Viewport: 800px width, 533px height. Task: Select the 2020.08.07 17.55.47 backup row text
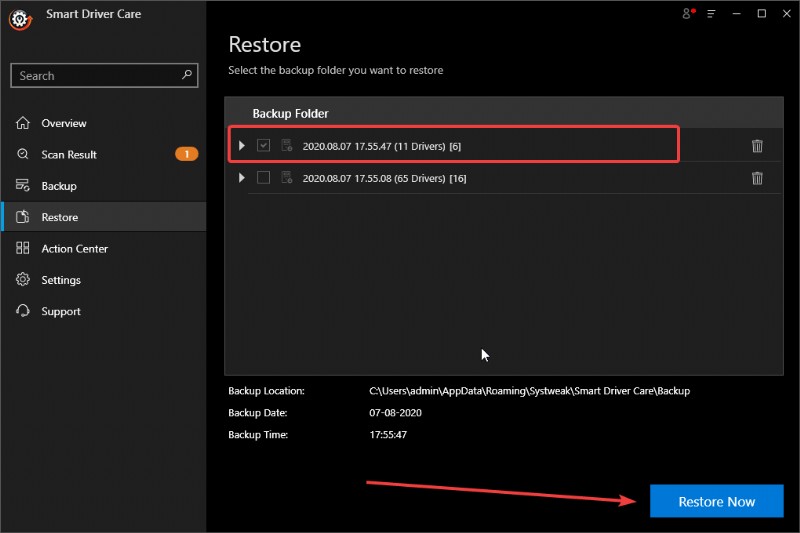382,146
